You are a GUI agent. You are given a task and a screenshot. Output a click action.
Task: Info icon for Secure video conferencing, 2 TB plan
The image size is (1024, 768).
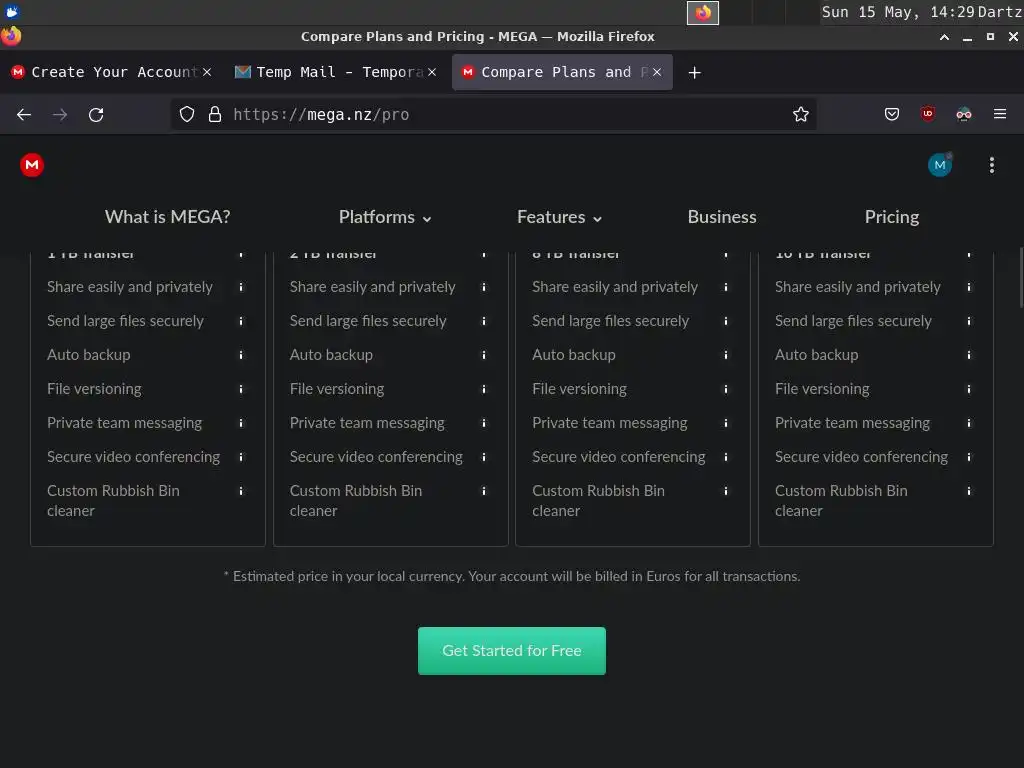pos(484,456)
